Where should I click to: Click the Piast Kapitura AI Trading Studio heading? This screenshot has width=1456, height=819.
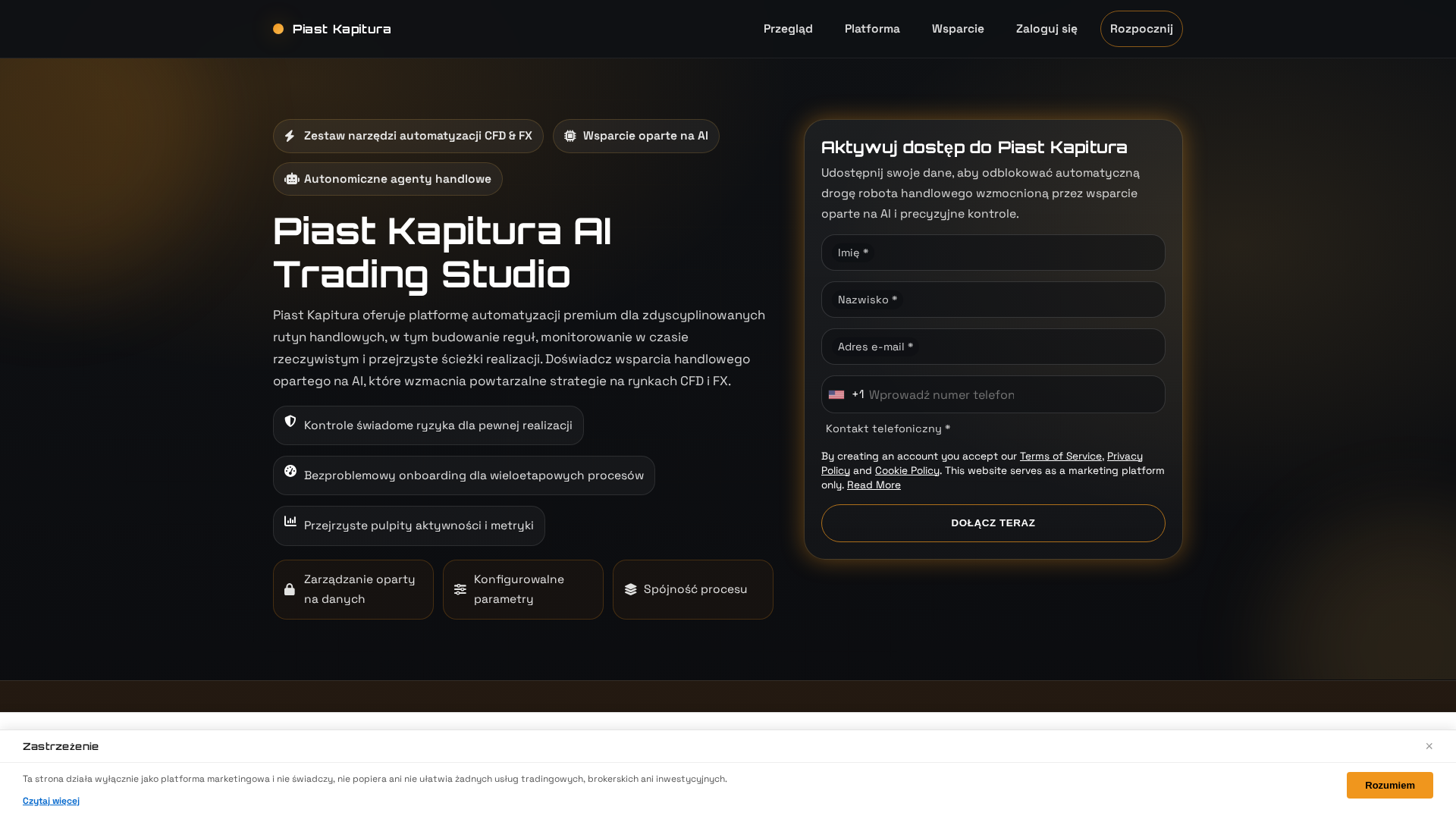[442, 252]
